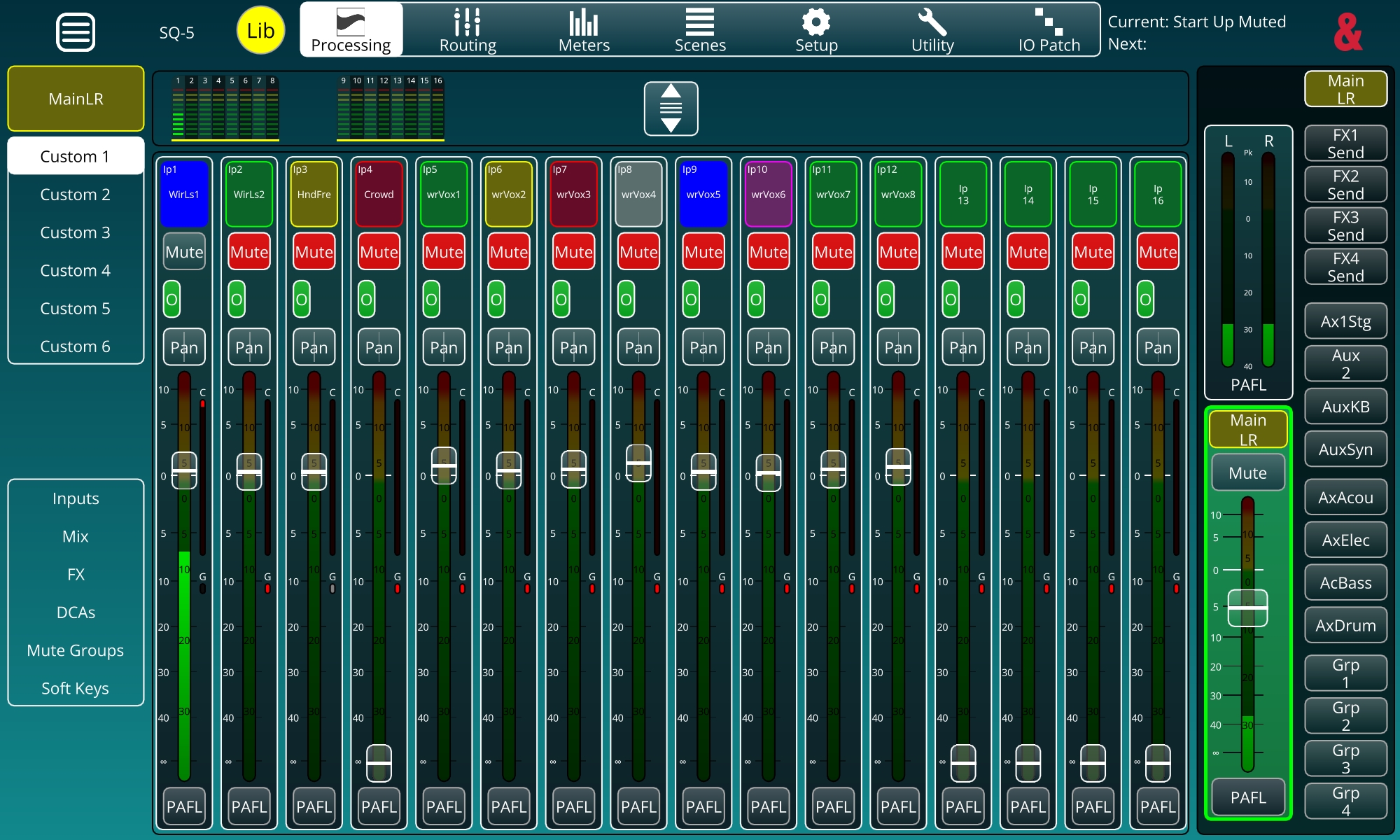The width and height of the screenshot is (1400, 840).
Task: Unmute the Crowd channel Ip4
Action: pyautogui.click(x=379, y=252)
